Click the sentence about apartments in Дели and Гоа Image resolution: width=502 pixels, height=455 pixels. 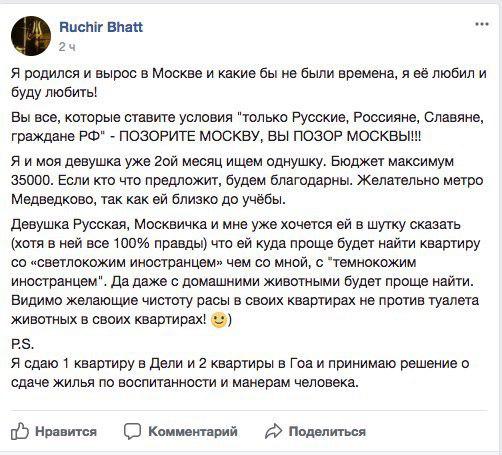(240, 373)
